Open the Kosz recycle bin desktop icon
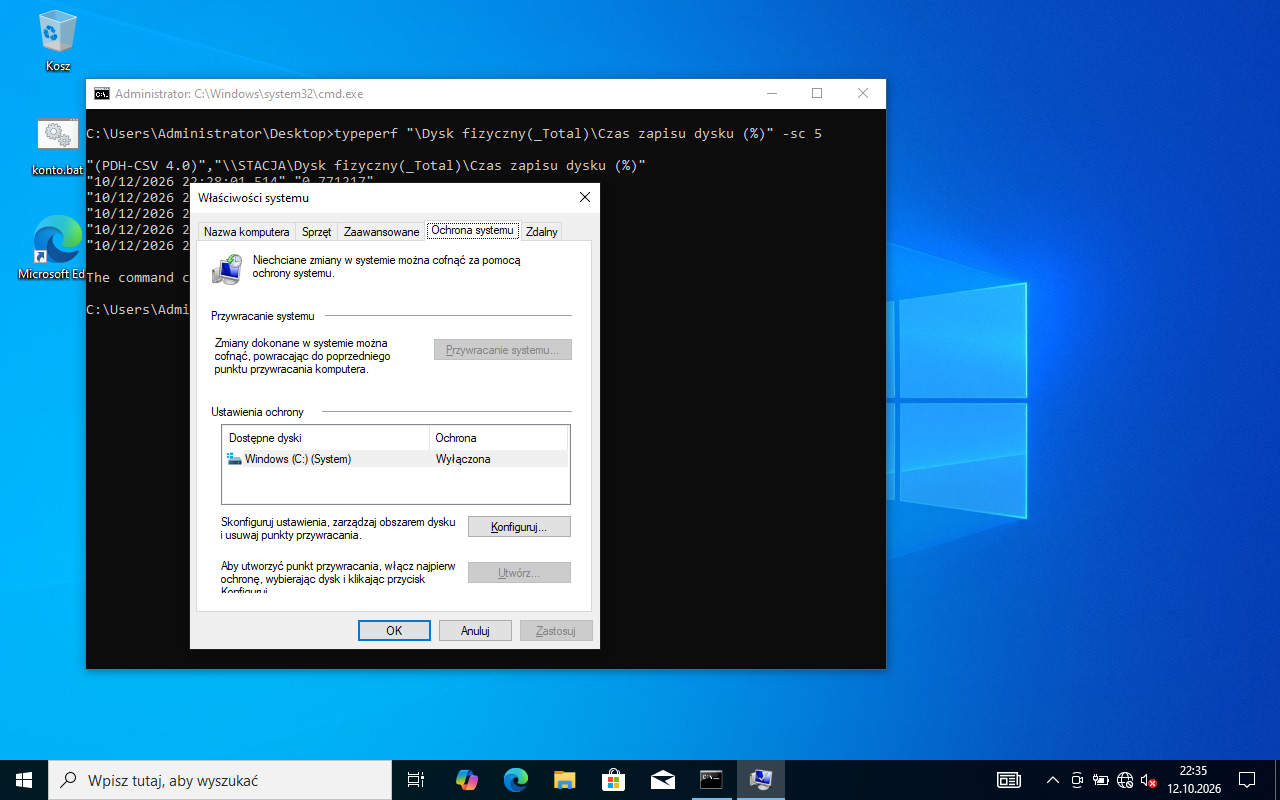Viewport: 1280px width, 800px height. pyautogui.click(x=57, y=40)
